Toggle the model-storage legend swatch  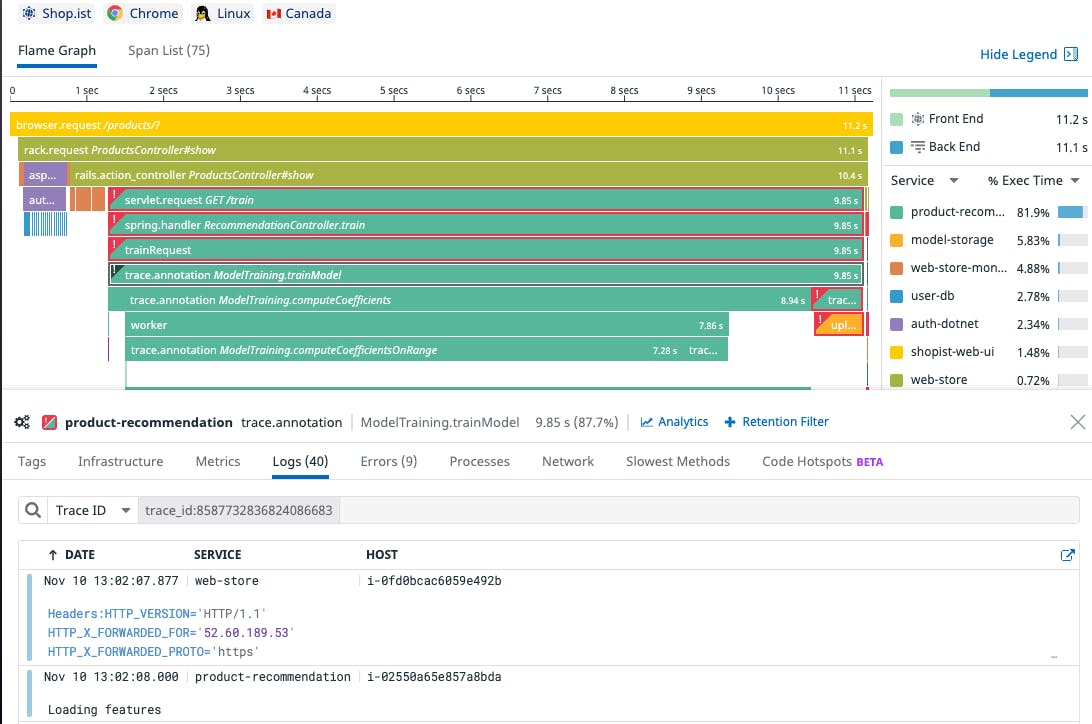tap(896, 240)
